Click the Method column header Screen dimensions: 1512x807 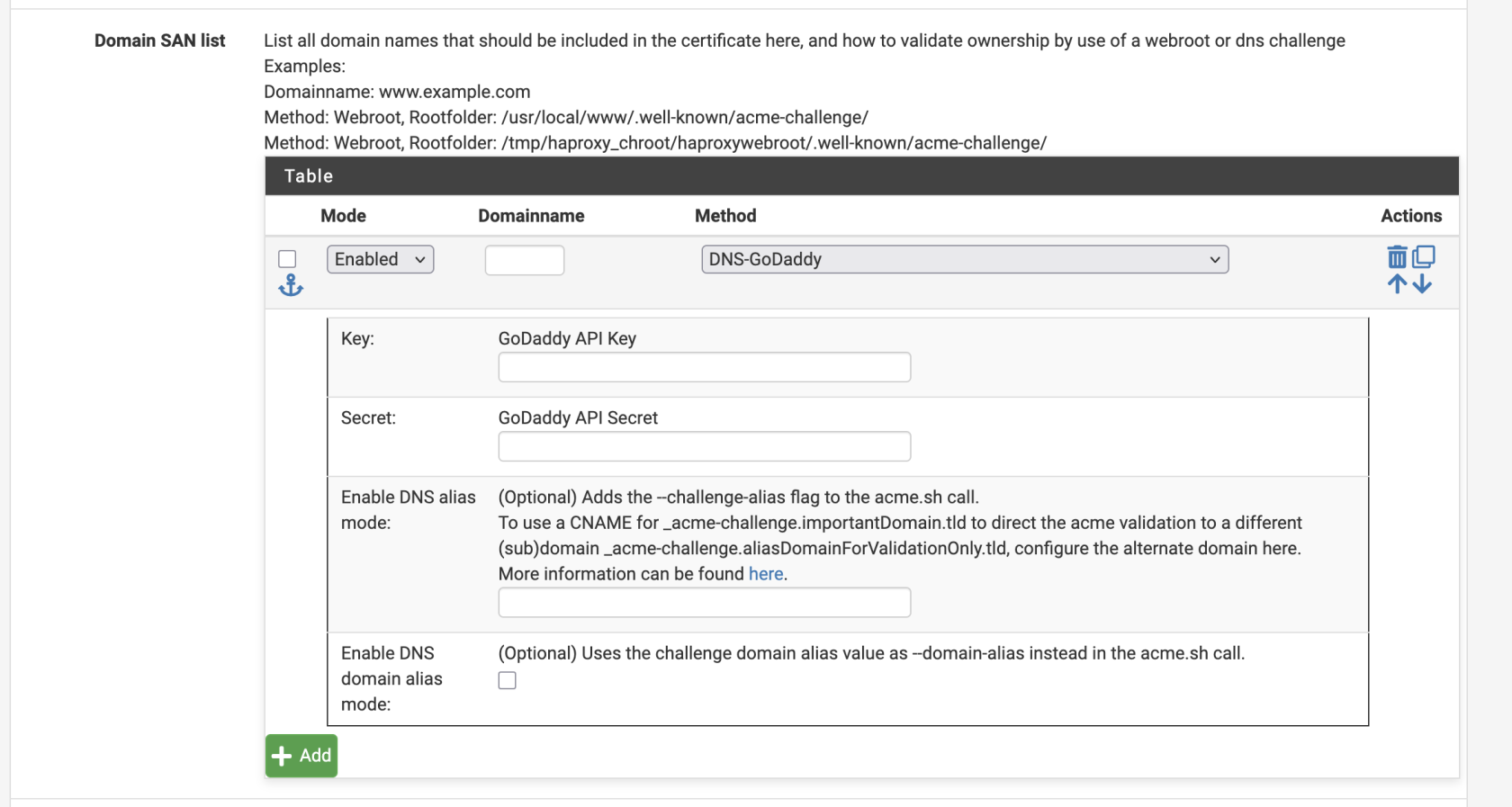pos(725,216)
